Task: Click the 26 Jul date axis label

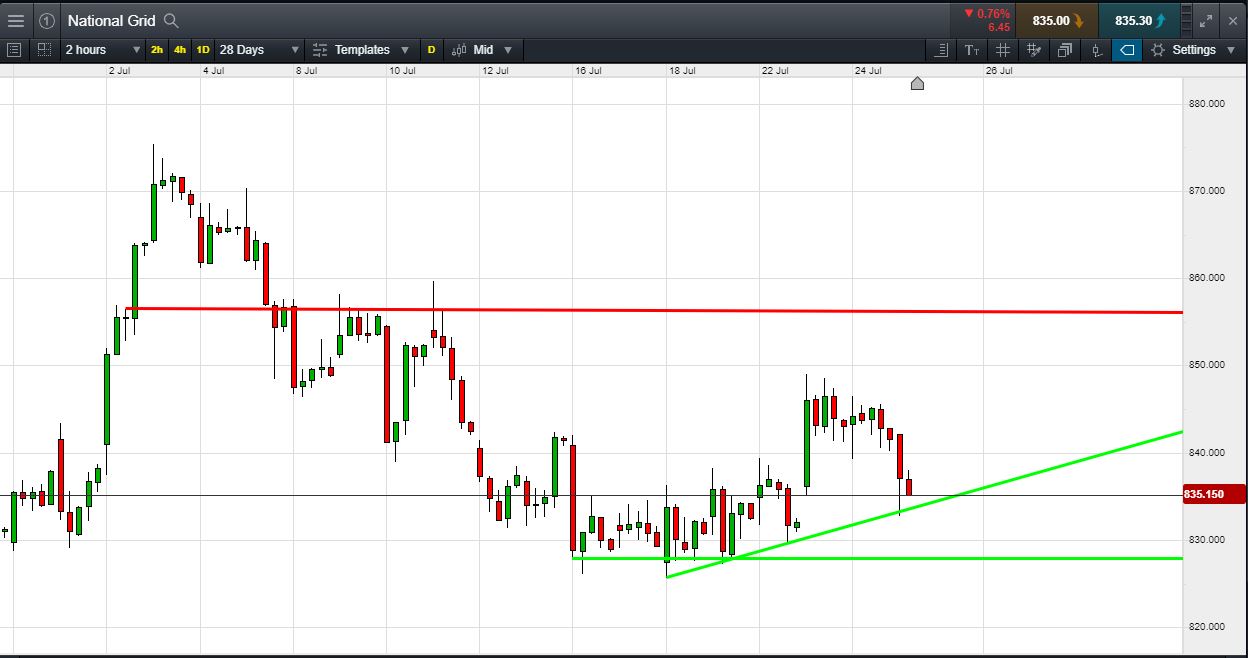Action: point(999,71)
